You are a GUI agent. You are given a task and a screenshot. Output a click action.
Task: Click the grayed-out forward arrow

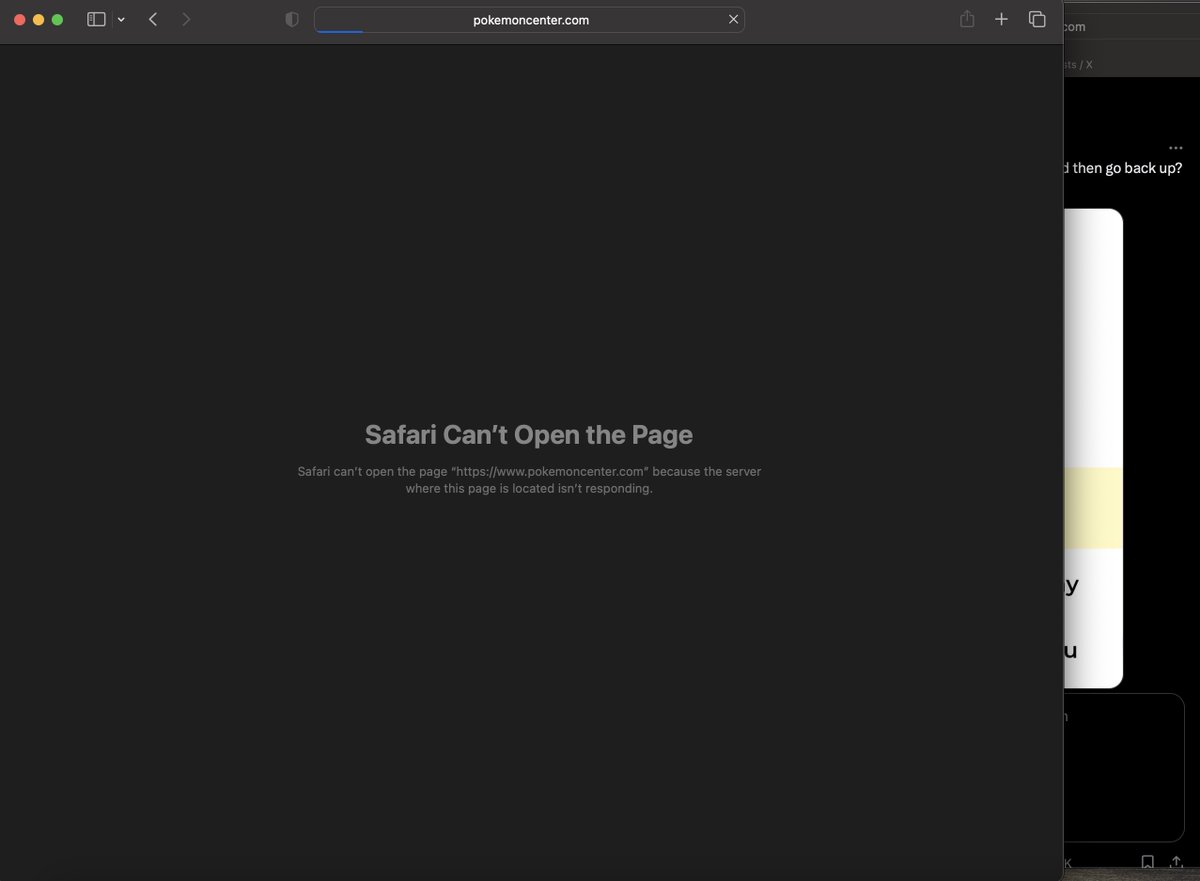(186, 19)
